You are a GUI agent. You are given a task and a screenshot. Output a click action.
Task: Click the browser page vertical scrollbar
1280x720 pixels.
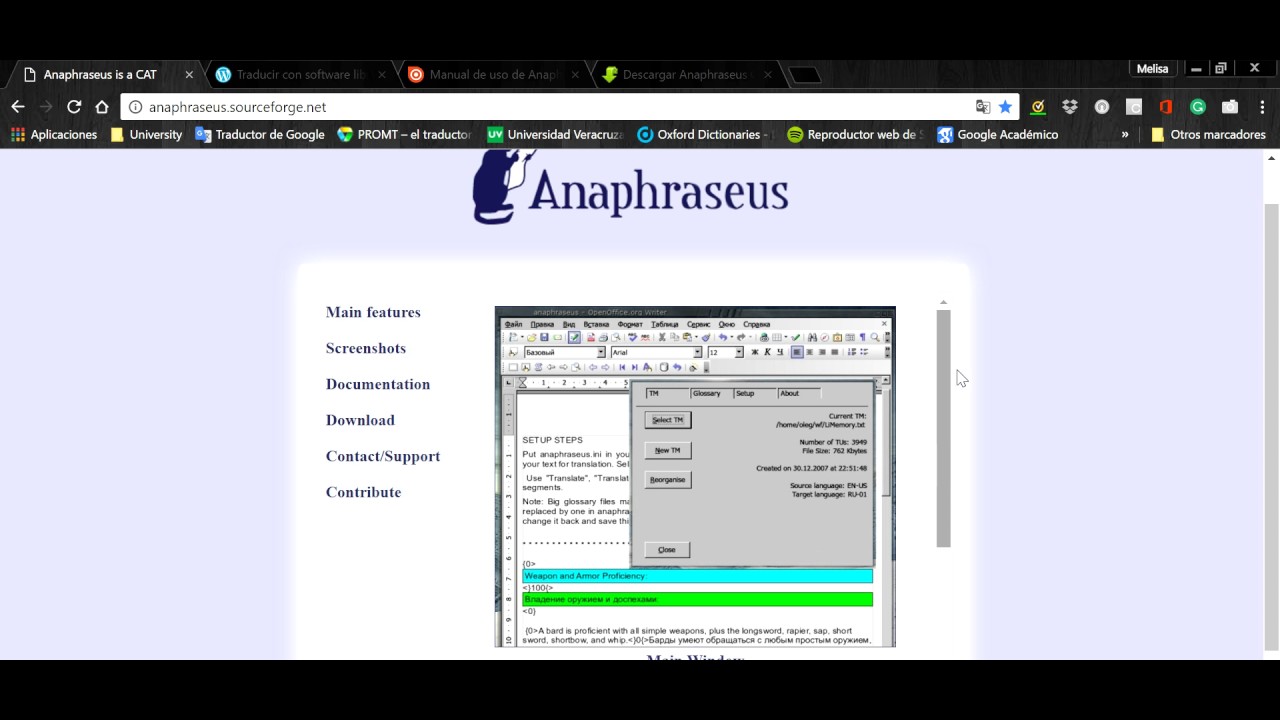point(1272,425)
